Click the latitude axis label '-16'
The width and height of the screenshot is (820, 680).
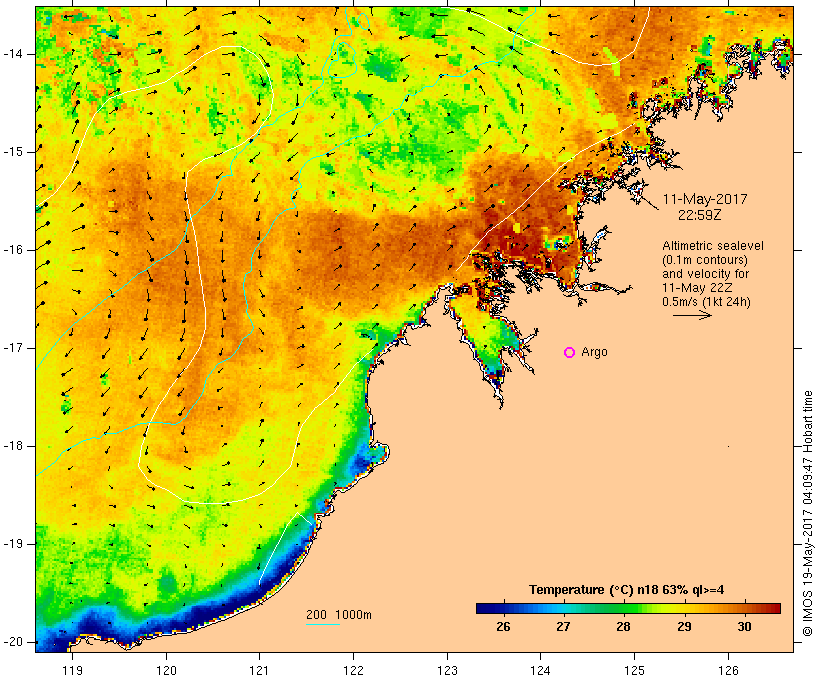tap(13, 250)
